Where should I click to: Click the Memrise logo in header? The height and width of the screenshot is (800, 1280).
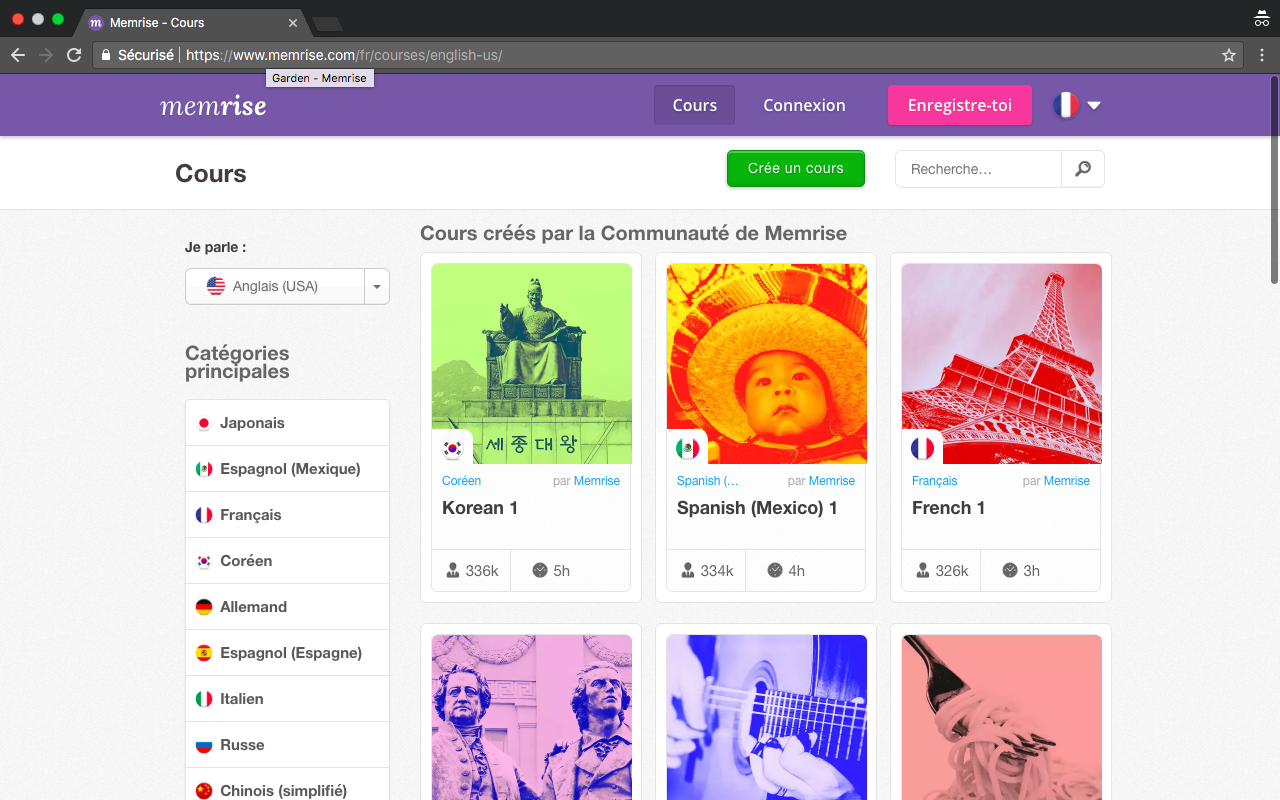coord(213,105)
